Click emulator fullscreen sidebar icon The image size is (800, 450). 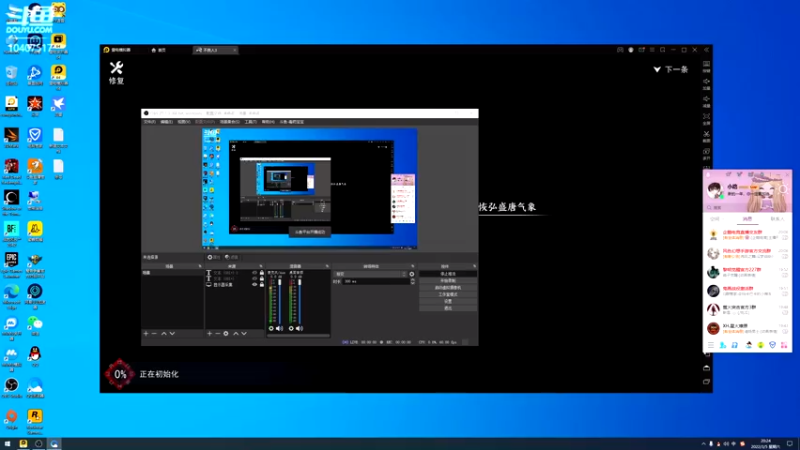706,116
